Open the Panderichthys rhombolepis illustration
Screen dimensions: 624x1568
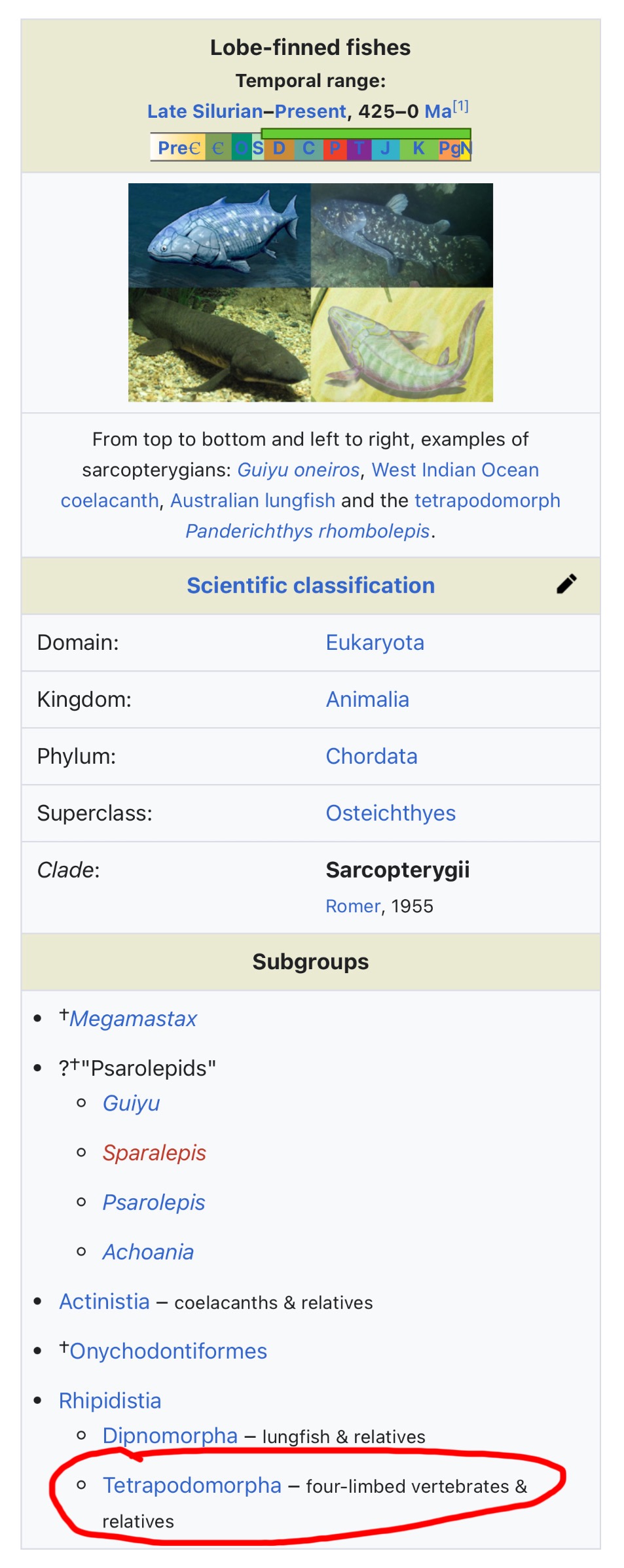tap(402, 345)
